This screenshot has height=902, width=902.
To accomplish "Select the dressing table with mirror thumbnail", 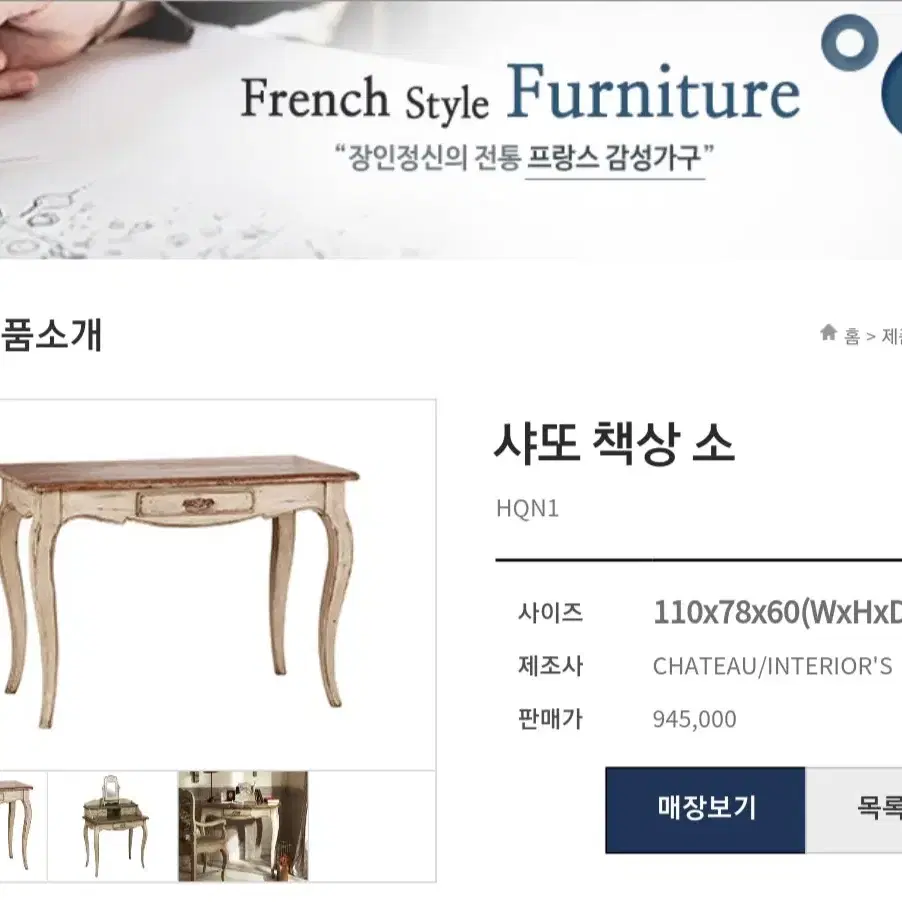I will tap(113, 825).
